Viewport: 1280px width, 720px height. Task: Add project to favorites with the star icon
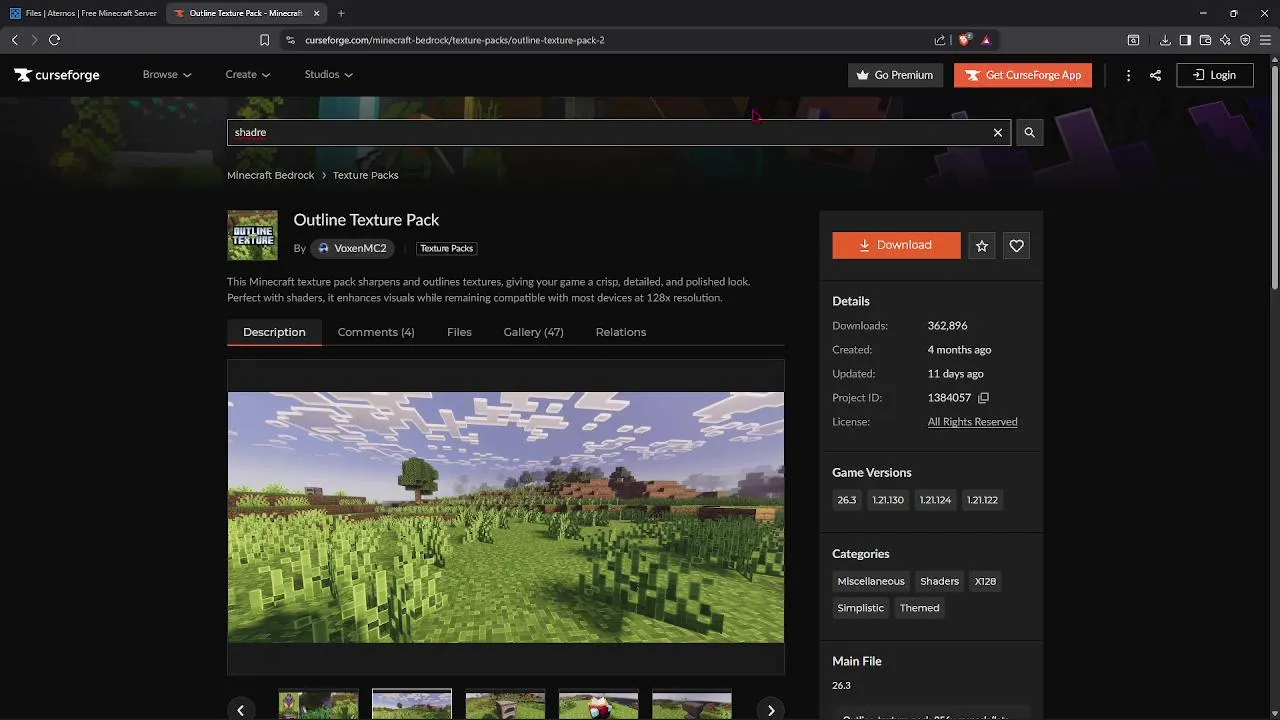coord(982,245)
